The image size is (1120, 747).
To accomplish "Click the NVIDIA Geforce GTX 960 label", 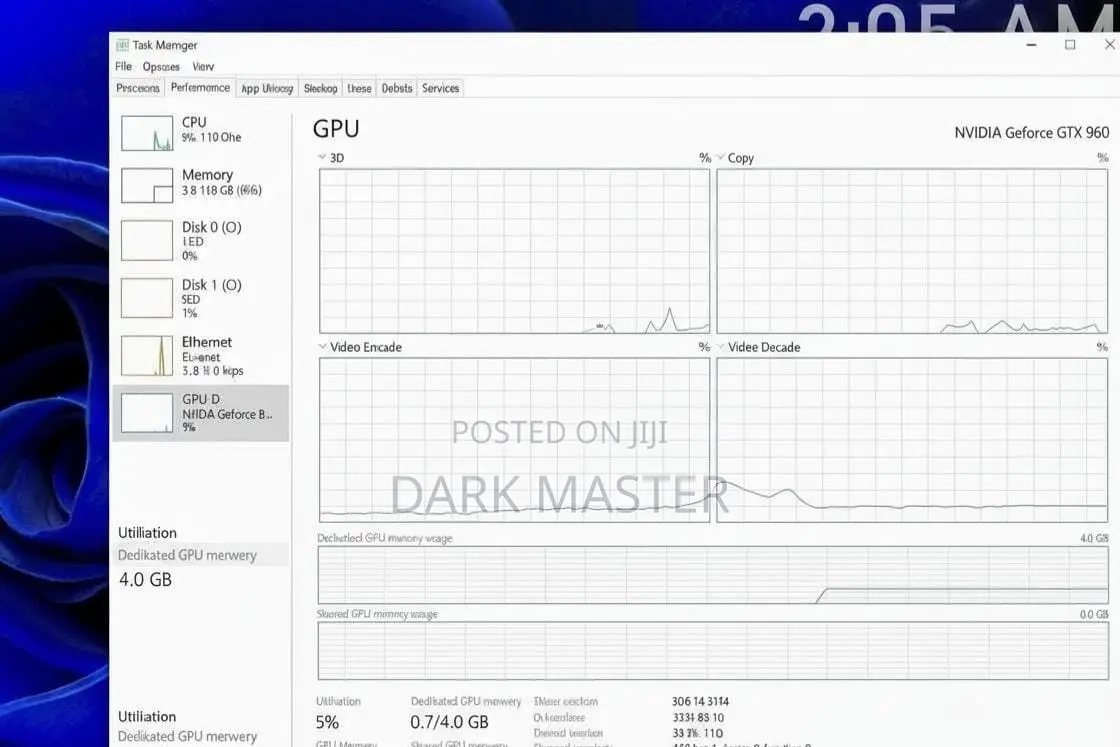I will (1031, 133).
